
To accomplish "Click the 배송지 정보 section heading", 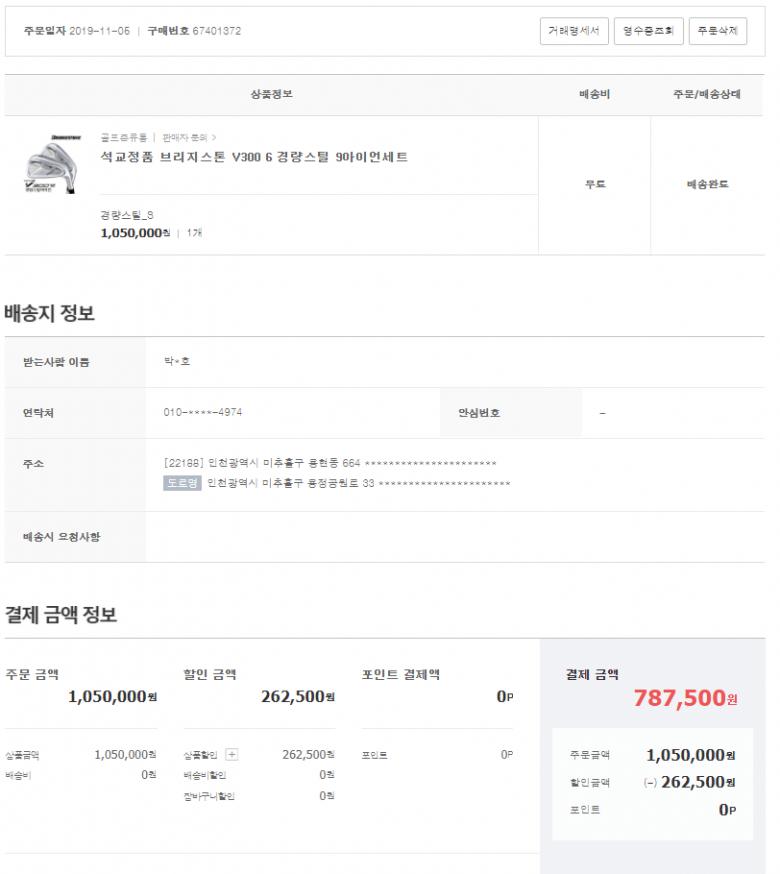I will click(x=50, y=313).
